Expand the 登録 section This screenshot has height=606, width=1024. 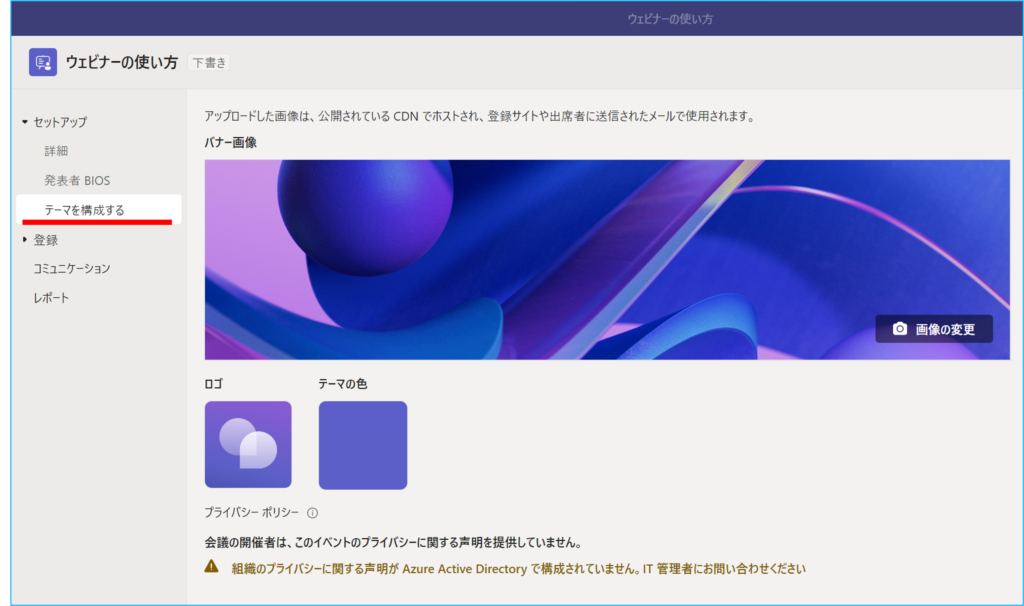(x=25, y=240)
